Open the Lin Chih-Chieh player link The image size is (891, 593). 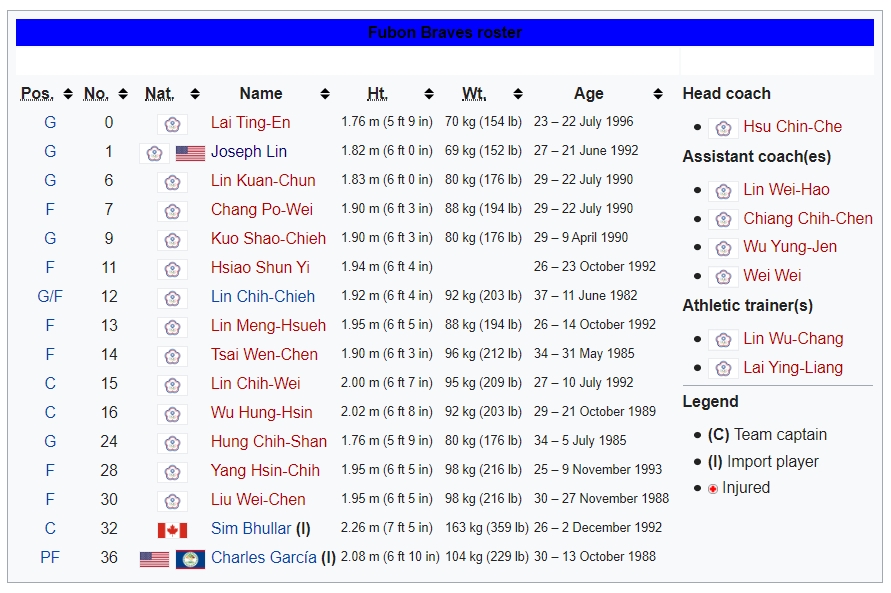coord(263,296)
